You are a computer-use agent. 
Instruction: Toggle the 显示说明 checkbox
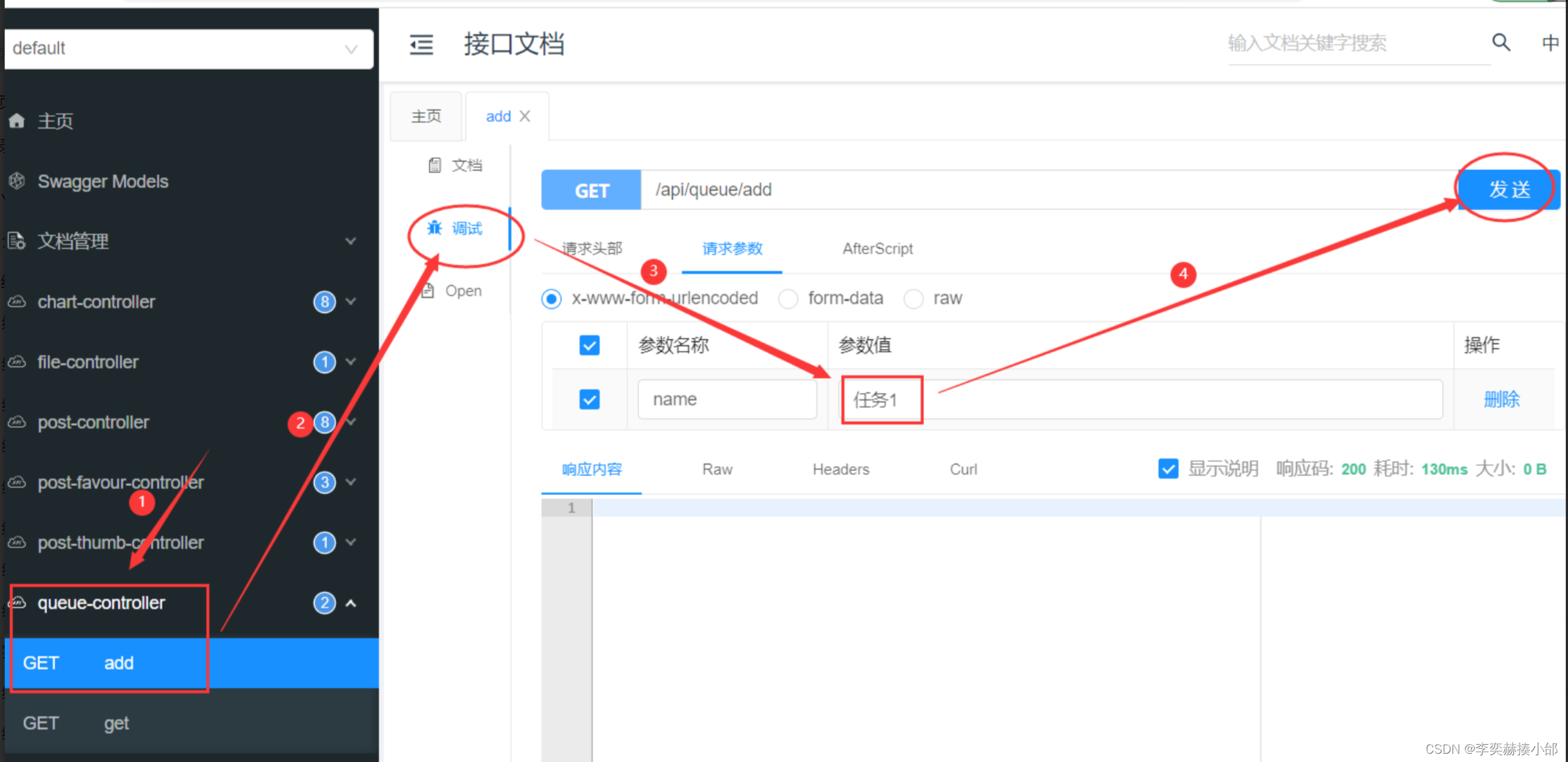1168,469
